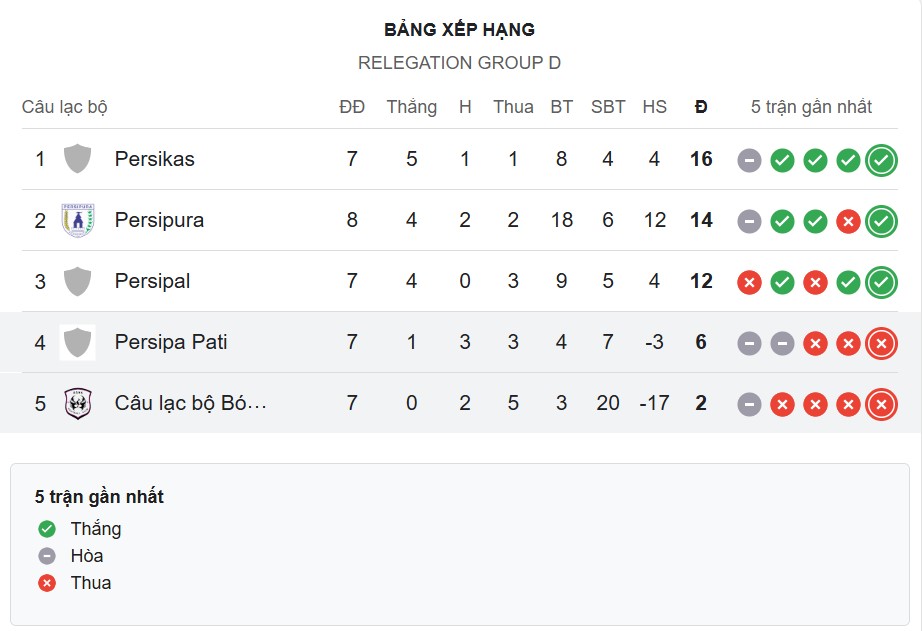This screenshot has height=631, width=922.
Task: Click the green check icon in the legend
Action: [x=47, y=529]
